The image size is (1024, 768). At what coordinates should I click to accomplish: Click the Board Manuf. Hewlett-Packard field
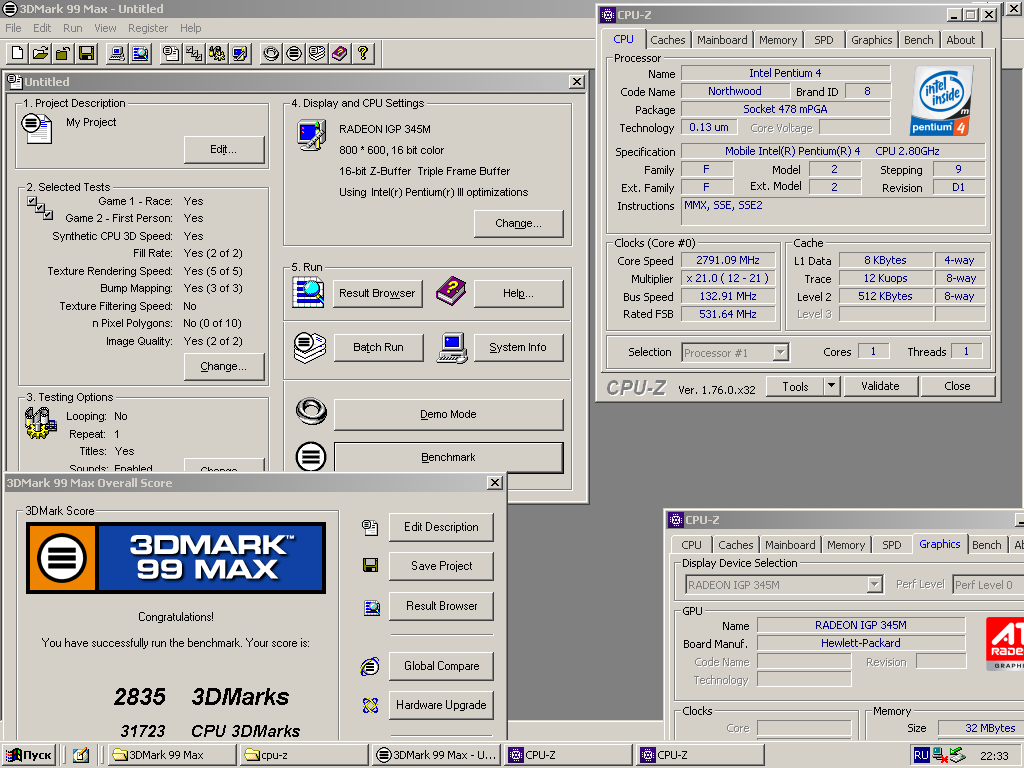[x=861, y=643]
